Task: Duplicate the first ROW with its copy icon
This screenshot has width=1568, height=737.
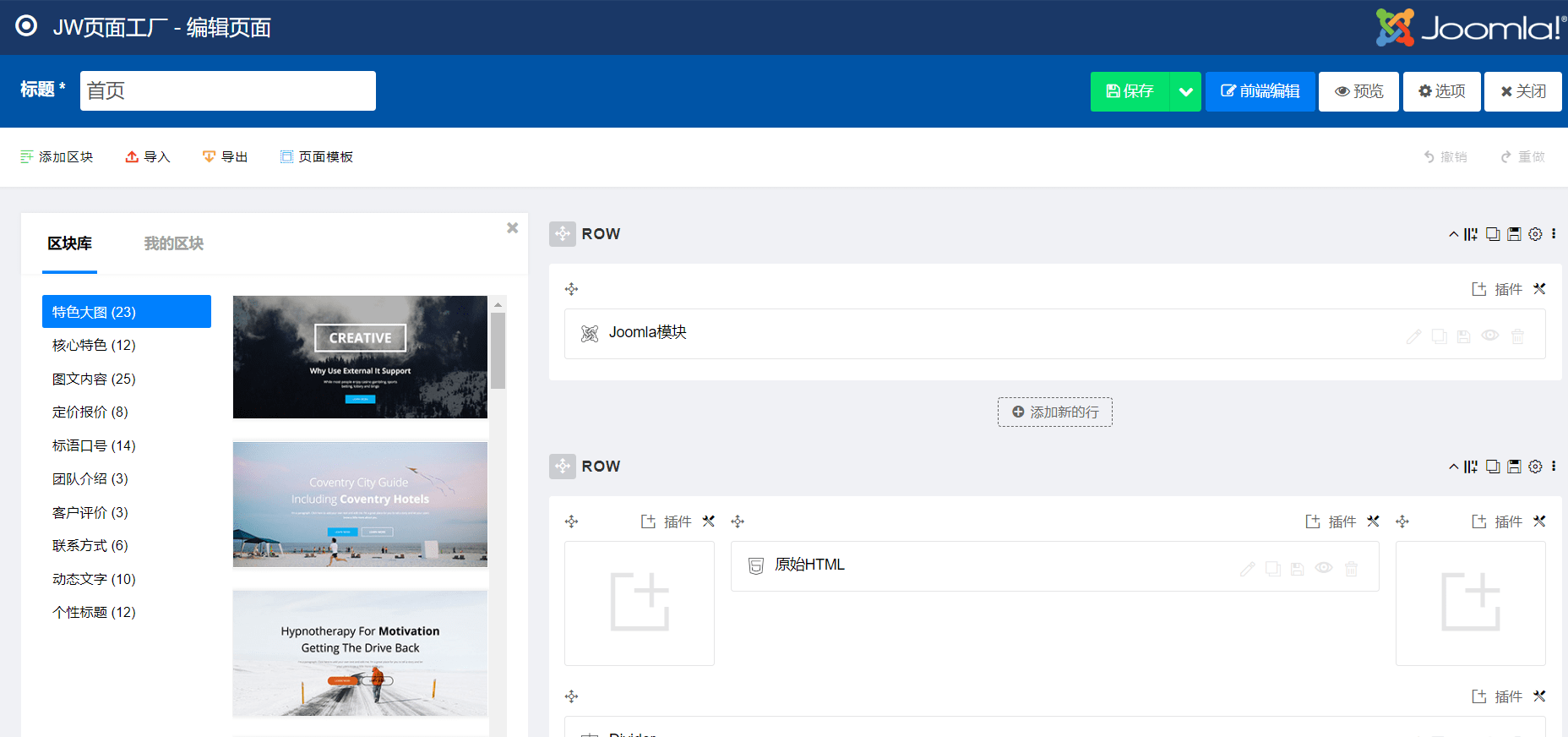Action: [1493, 234]
